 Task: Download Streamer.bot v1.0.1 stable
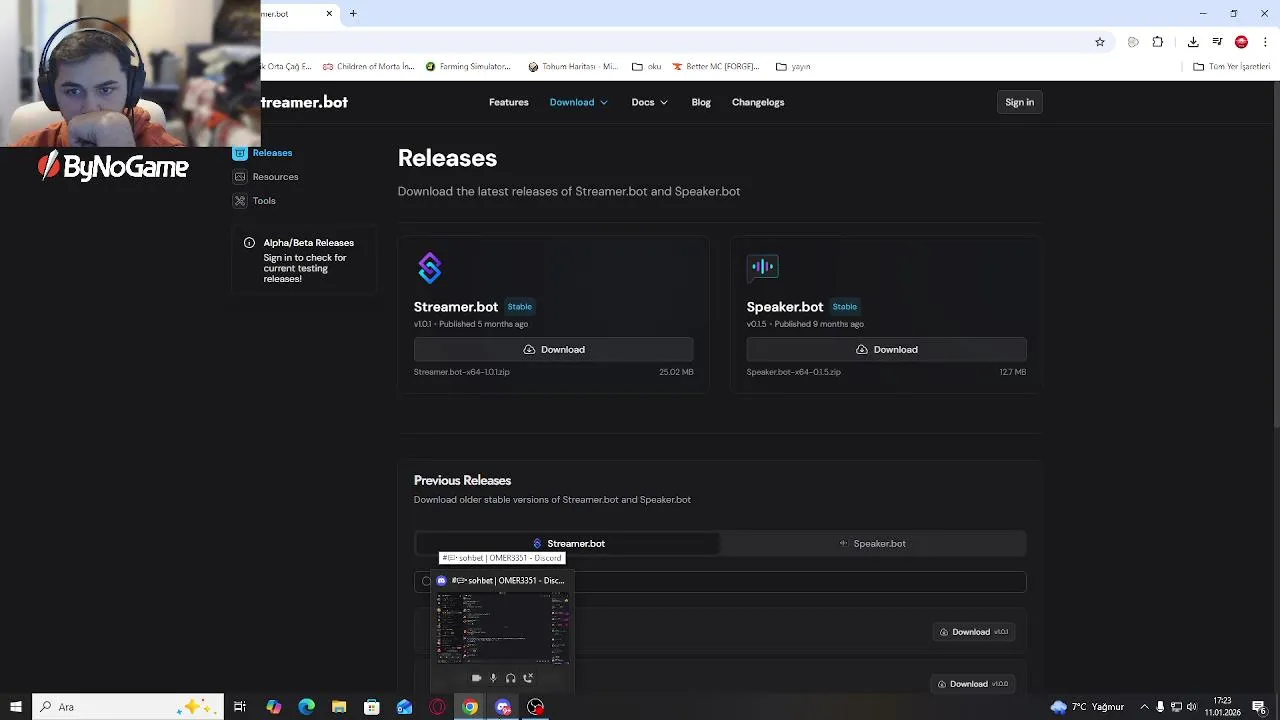coord(554,350)
